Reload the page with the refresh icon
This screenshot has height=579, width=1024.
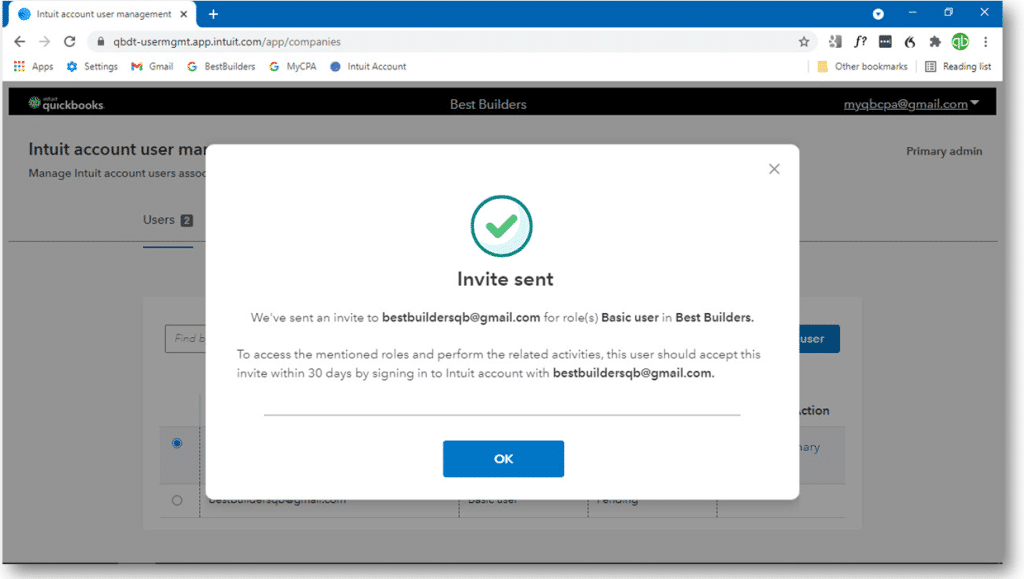pos(69,42)
